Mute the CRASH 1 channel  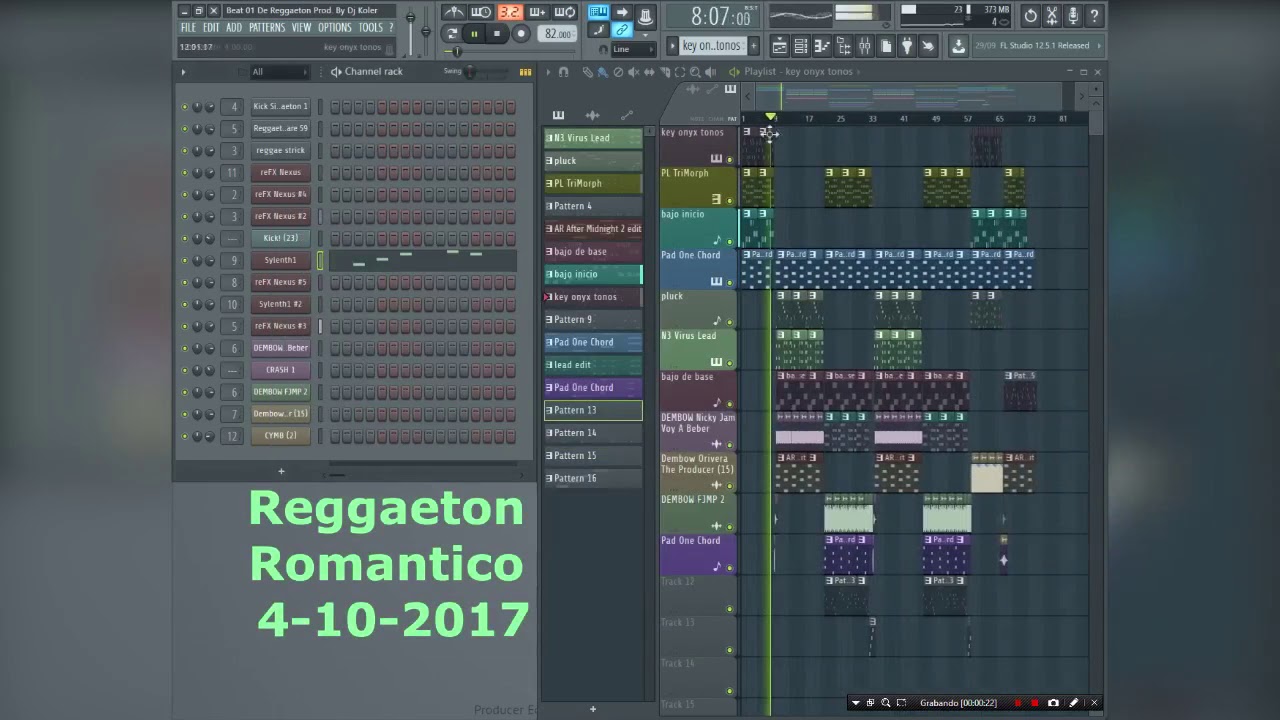pyautogui.click(x=184, y=370)
